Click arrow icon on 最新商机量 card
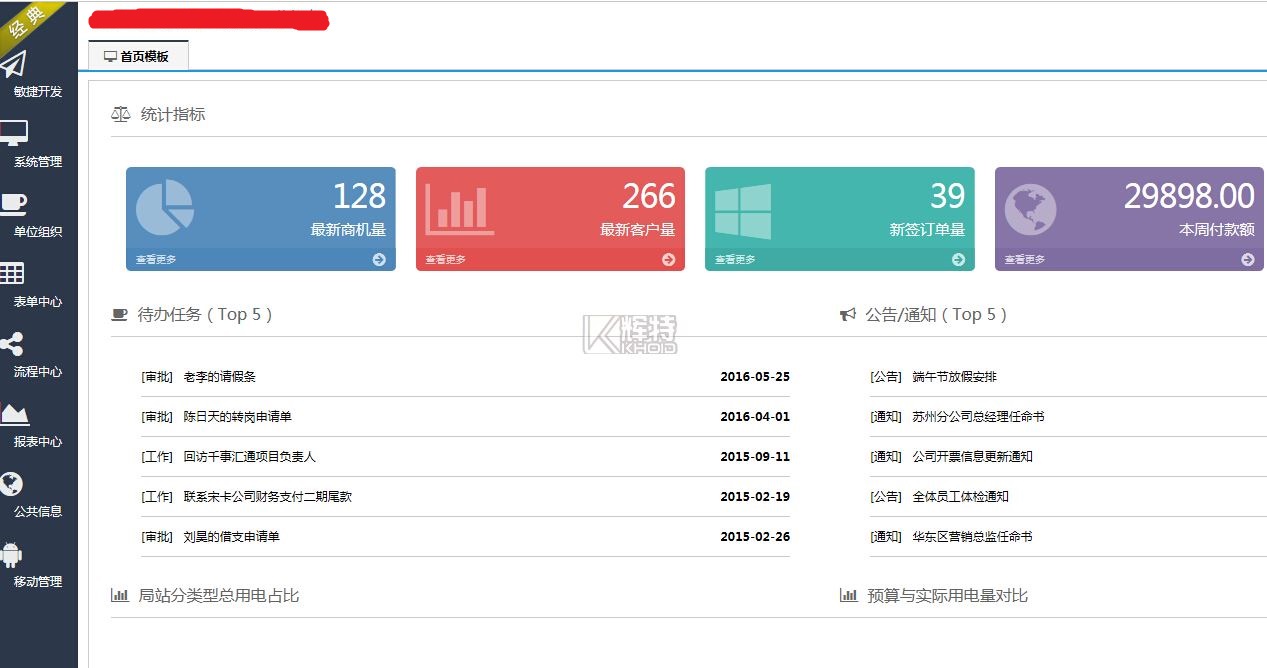The image size is (1267, 668). click(379, 260)
